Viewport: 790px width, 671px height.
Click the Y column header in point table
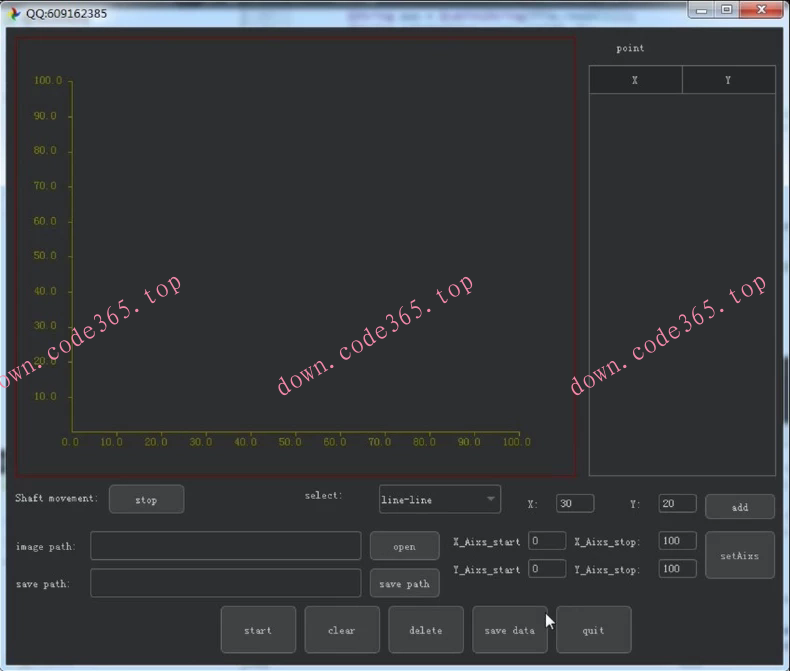tap(728, 80)
